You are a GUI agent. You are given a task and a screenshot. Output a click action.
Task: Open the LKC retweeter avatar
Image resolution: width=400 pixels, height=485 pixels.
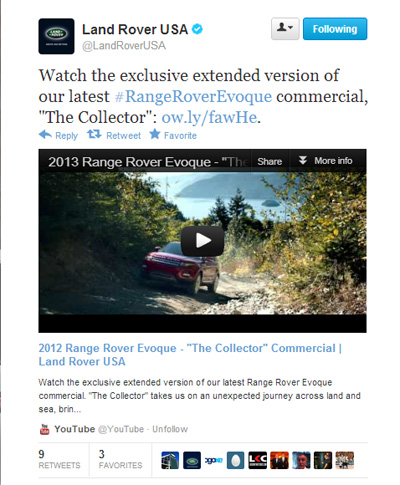click(x=258, y=460)
